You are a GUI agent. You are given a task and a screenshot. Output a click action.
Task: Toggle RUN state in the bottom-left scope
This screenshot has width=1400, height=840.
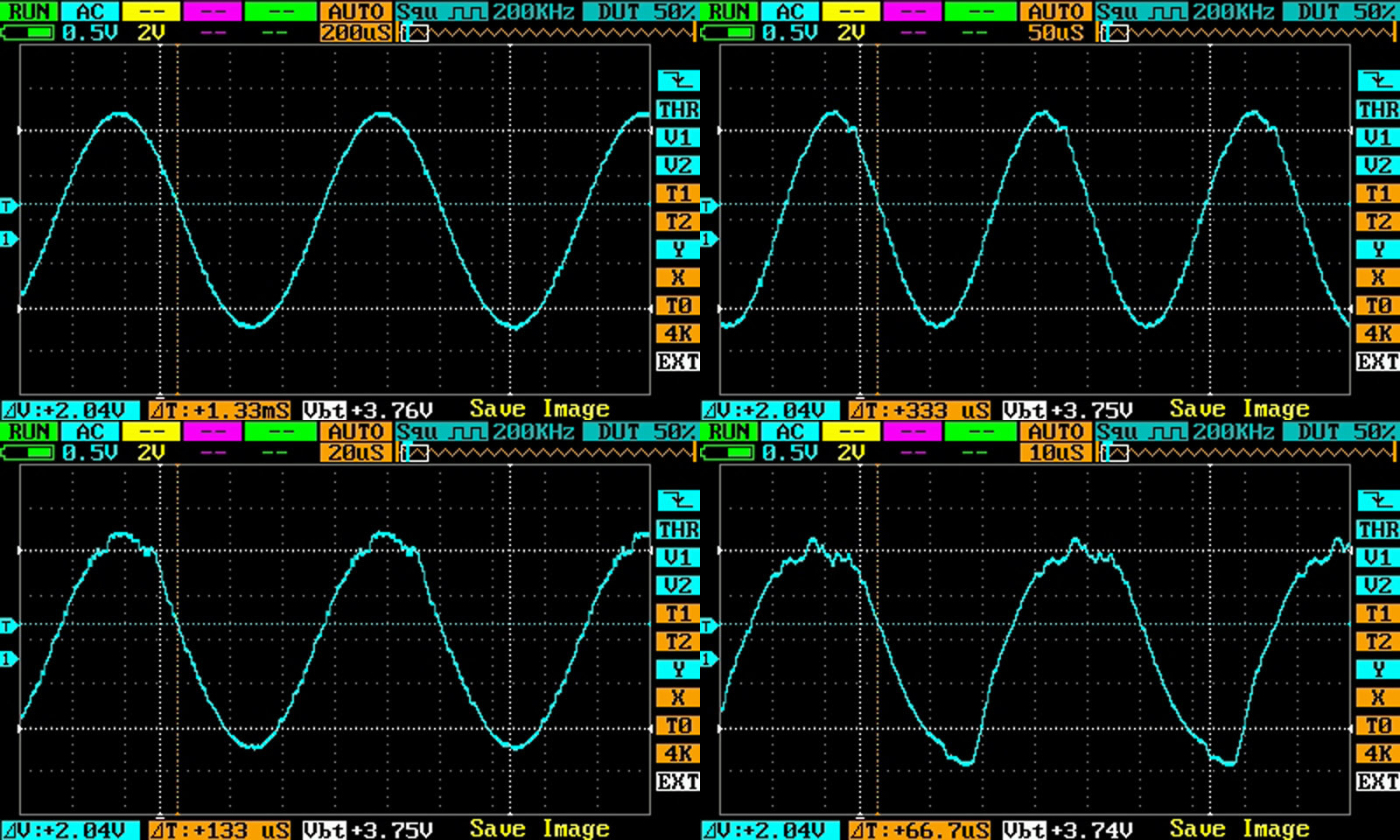click(x=29, y=431)
